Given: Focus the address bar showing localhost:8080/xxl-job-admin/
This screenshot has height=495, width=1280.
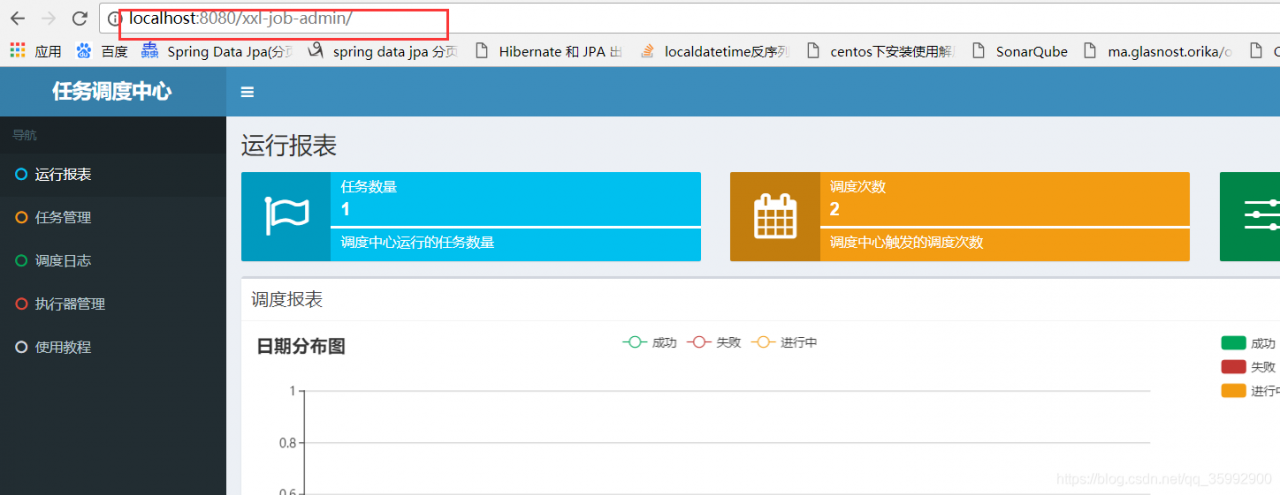Looking at the screenshot, I should 690,19.
